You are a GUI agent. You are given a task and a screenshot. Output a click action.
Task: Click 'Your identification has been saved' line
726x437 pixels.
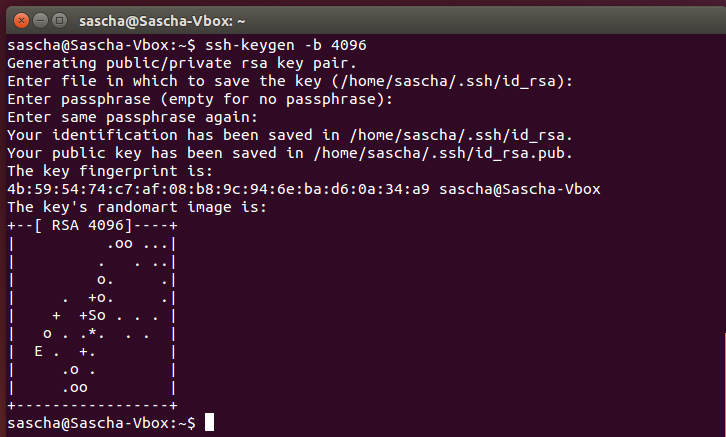pyautogui.click(x=290, y=135)
